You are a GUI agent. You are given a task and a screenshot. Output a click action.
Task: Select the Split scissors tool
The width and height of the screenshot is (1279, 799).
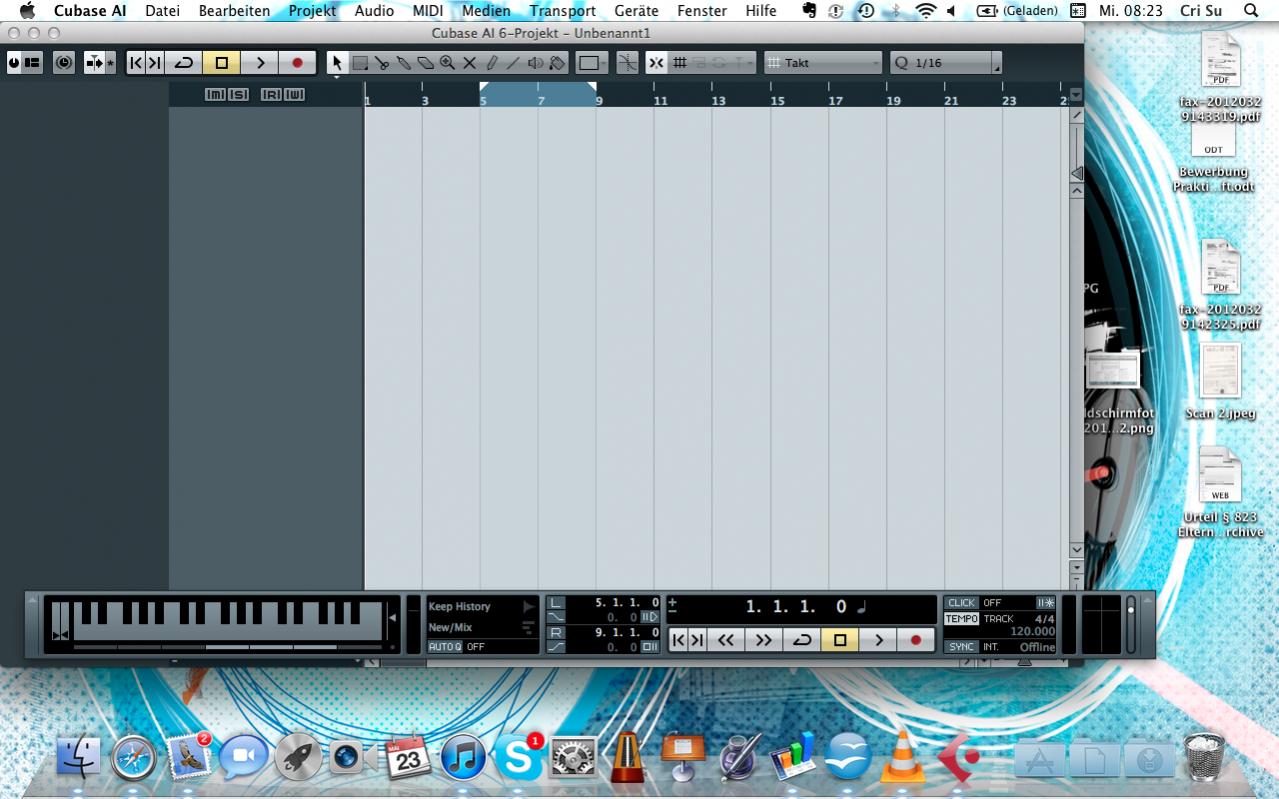coord(382,63)
